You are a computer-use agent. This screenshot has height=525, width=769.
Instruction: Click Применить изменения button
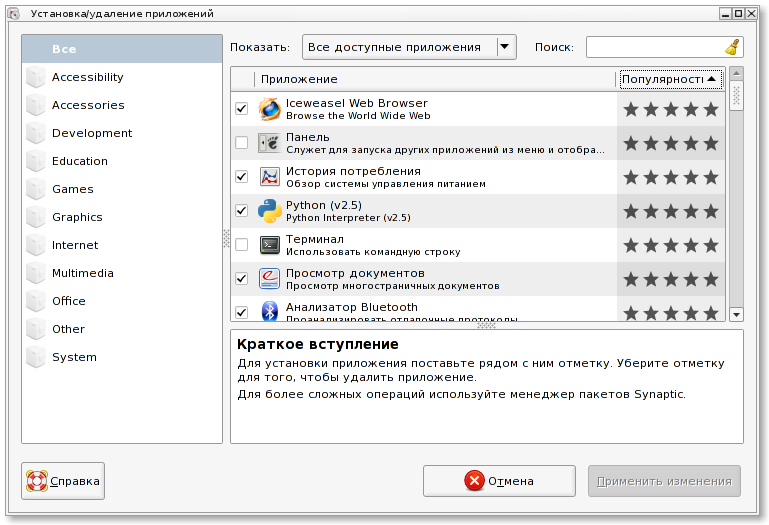(664, 481)
